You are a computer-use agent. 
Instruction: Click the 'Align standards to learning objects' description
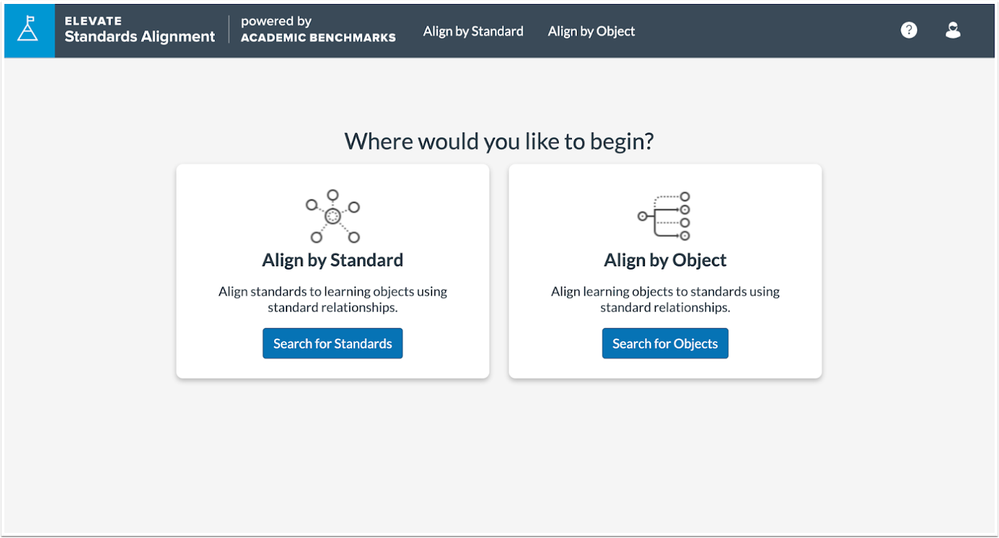coord(333,299)
